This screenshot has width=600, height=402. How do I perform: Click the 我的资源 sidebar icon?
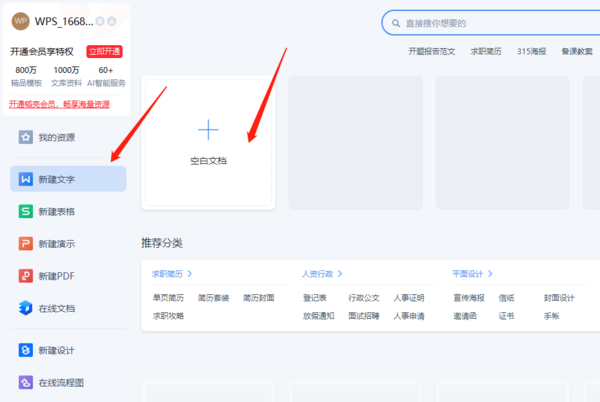26,137
